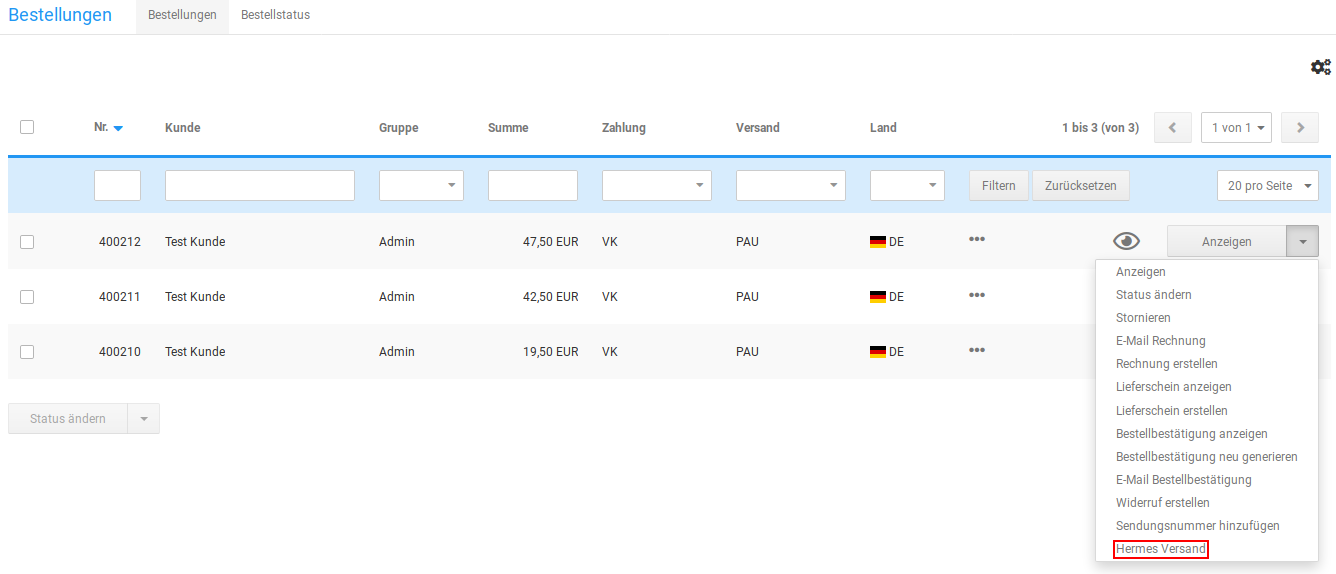Open the Zahlung filter dropdown
The width and height of the screenshot is (1336, 574).
tap(656, 185)
